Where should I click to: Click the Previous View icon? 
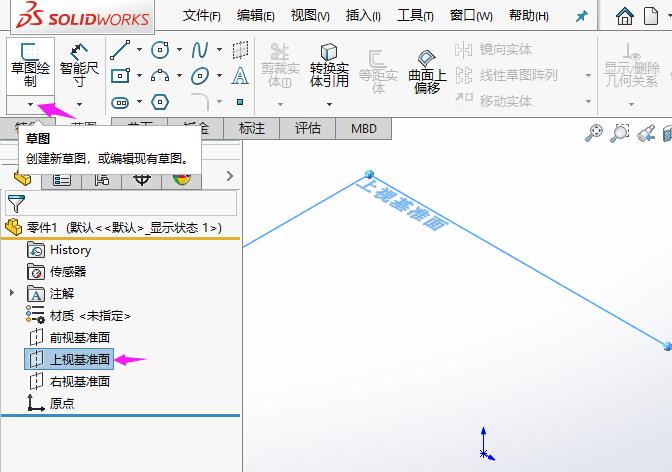[646, 132]
